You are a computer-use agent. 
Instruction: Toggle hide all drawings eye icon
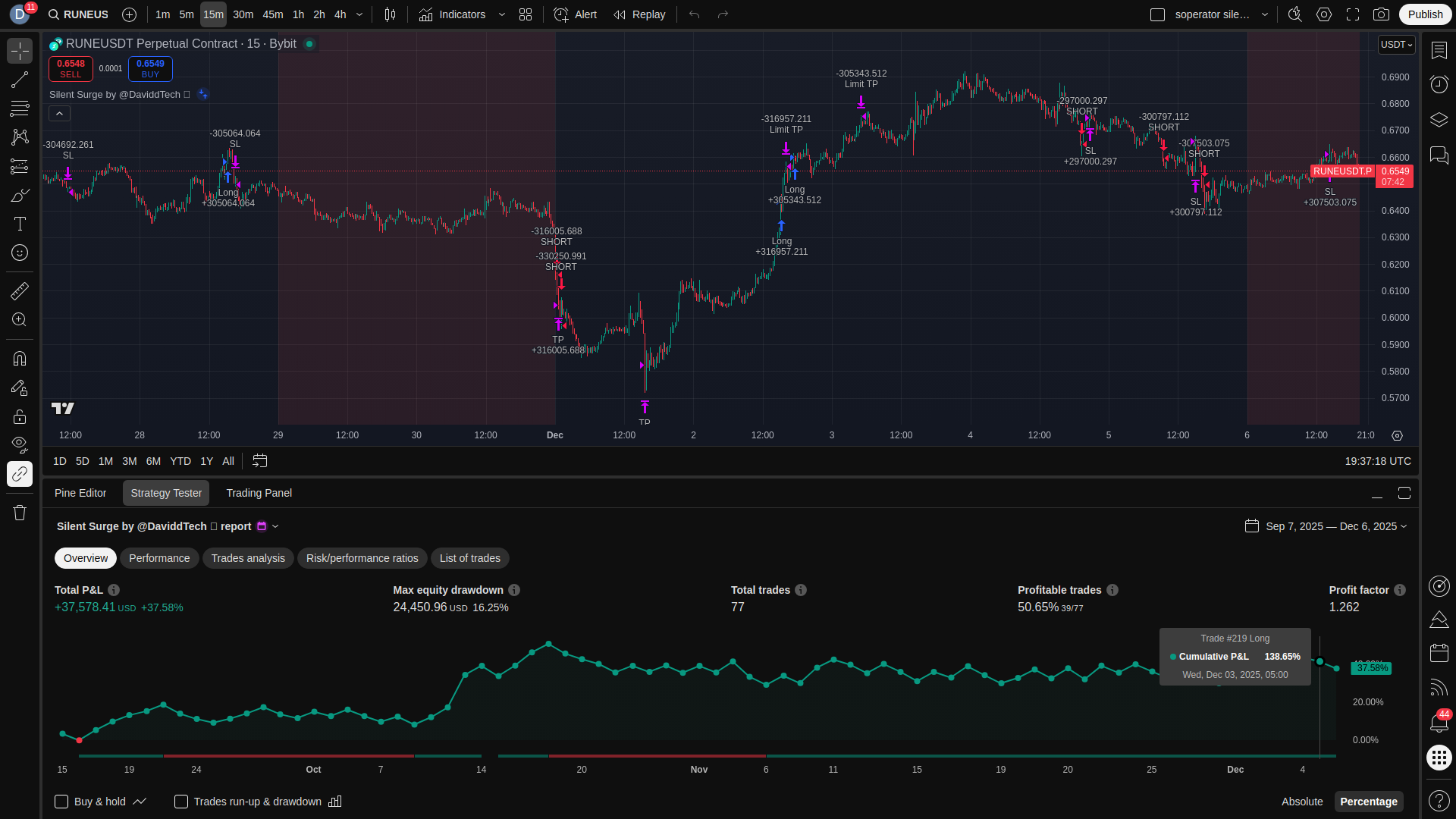(x=20, y=444)
